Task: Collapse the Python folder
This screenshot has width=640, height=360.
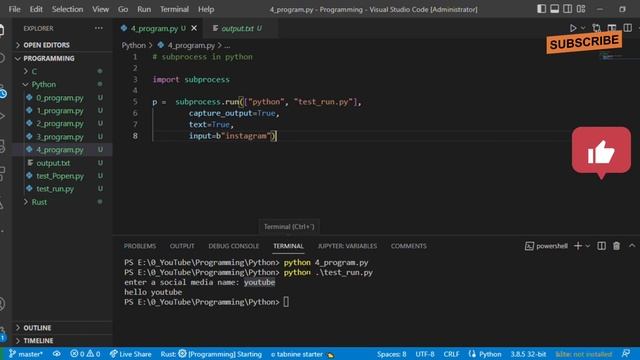Action: click(44, 84)
